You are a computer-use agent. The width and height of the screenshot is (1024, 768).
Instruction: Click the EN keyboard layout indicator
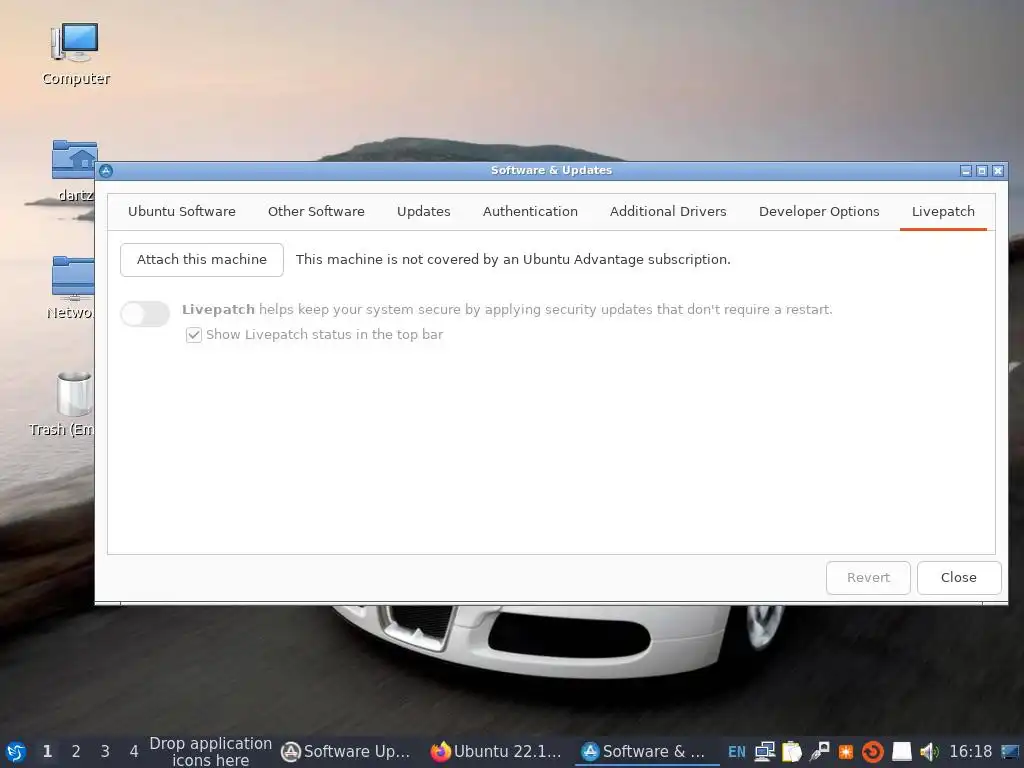click(737, 752)
